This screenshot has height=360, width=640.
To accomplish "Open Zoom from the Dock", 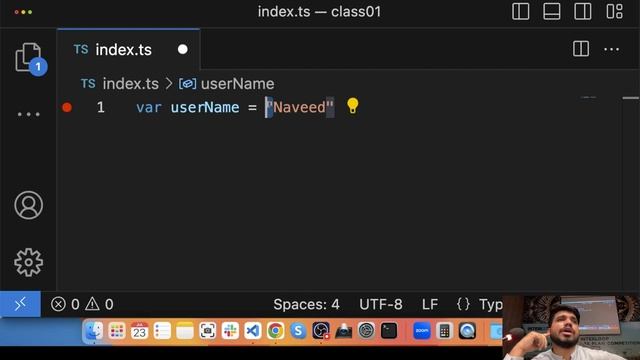I will click(422, 331).
